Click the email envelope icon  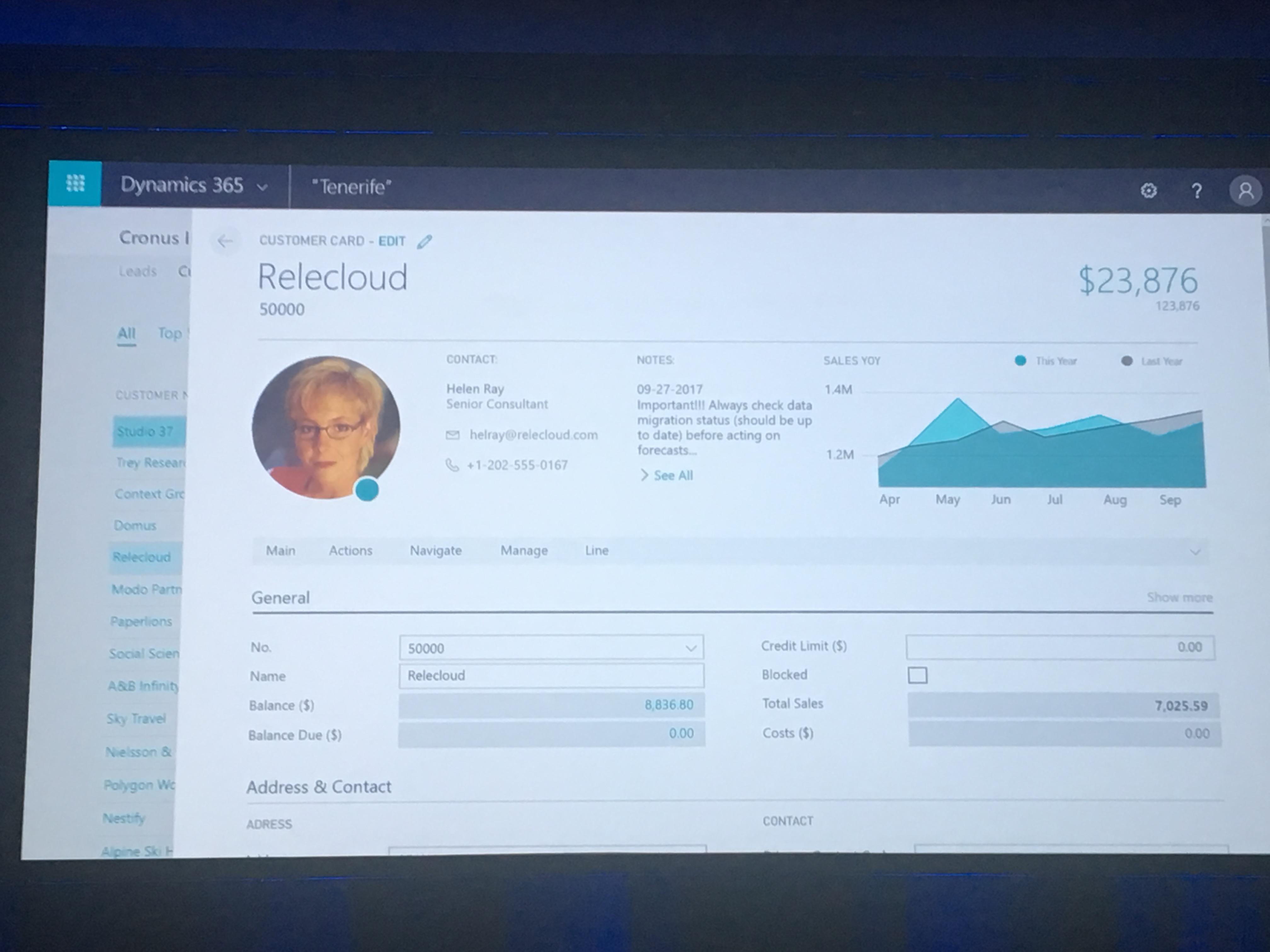[x=452, y=435]
